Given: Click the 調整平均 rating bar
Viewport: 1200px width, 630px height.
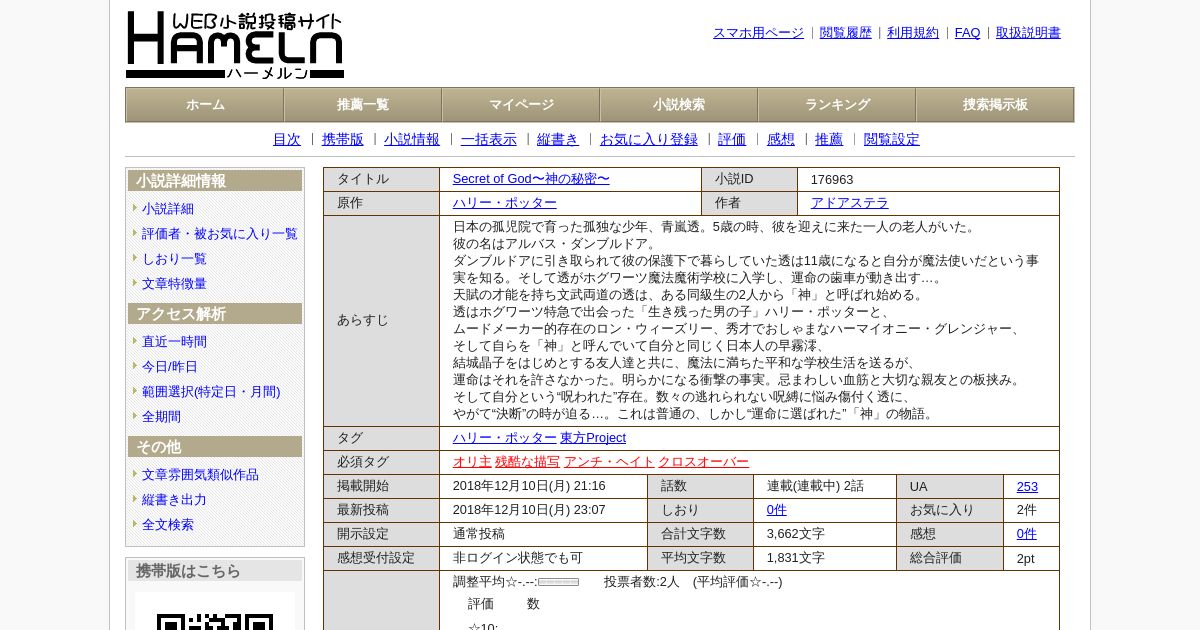Looking at the screenshot, I should coord(559,582).
